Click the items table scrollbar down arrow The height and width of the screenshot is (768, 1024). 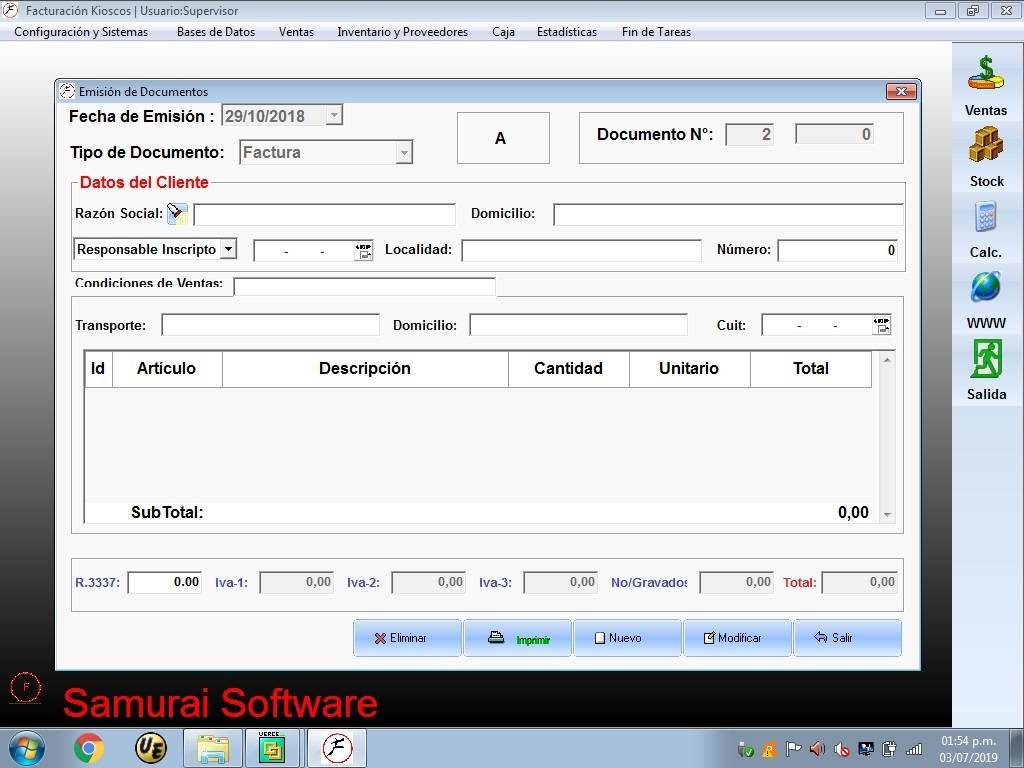[887, 515]
